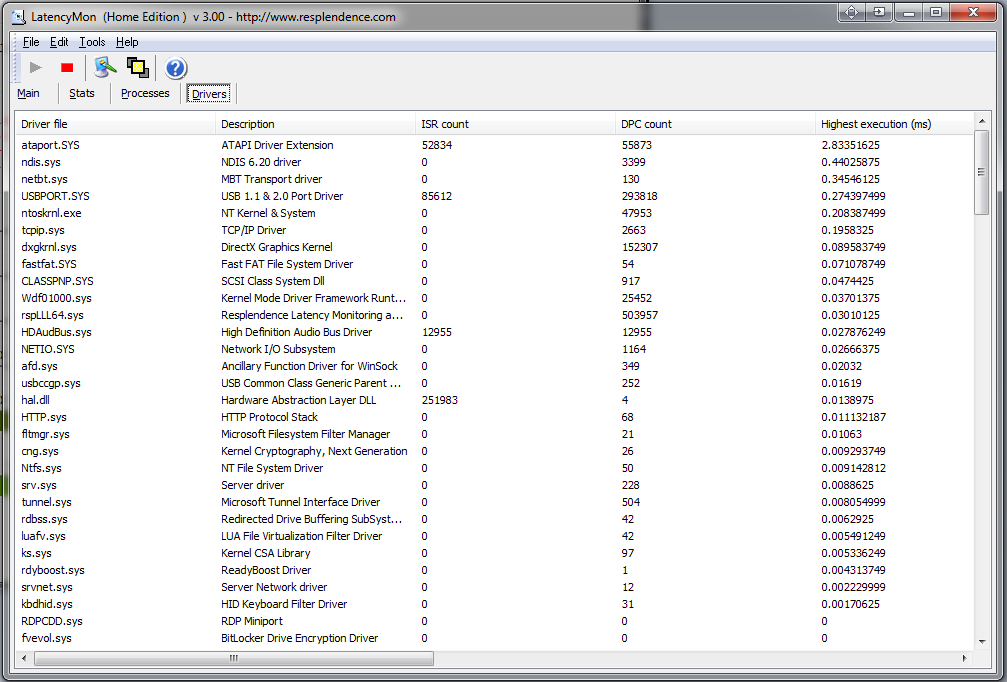Open the Tools menu
This screenshot has height=682, width=1007.
coord(92,42)
